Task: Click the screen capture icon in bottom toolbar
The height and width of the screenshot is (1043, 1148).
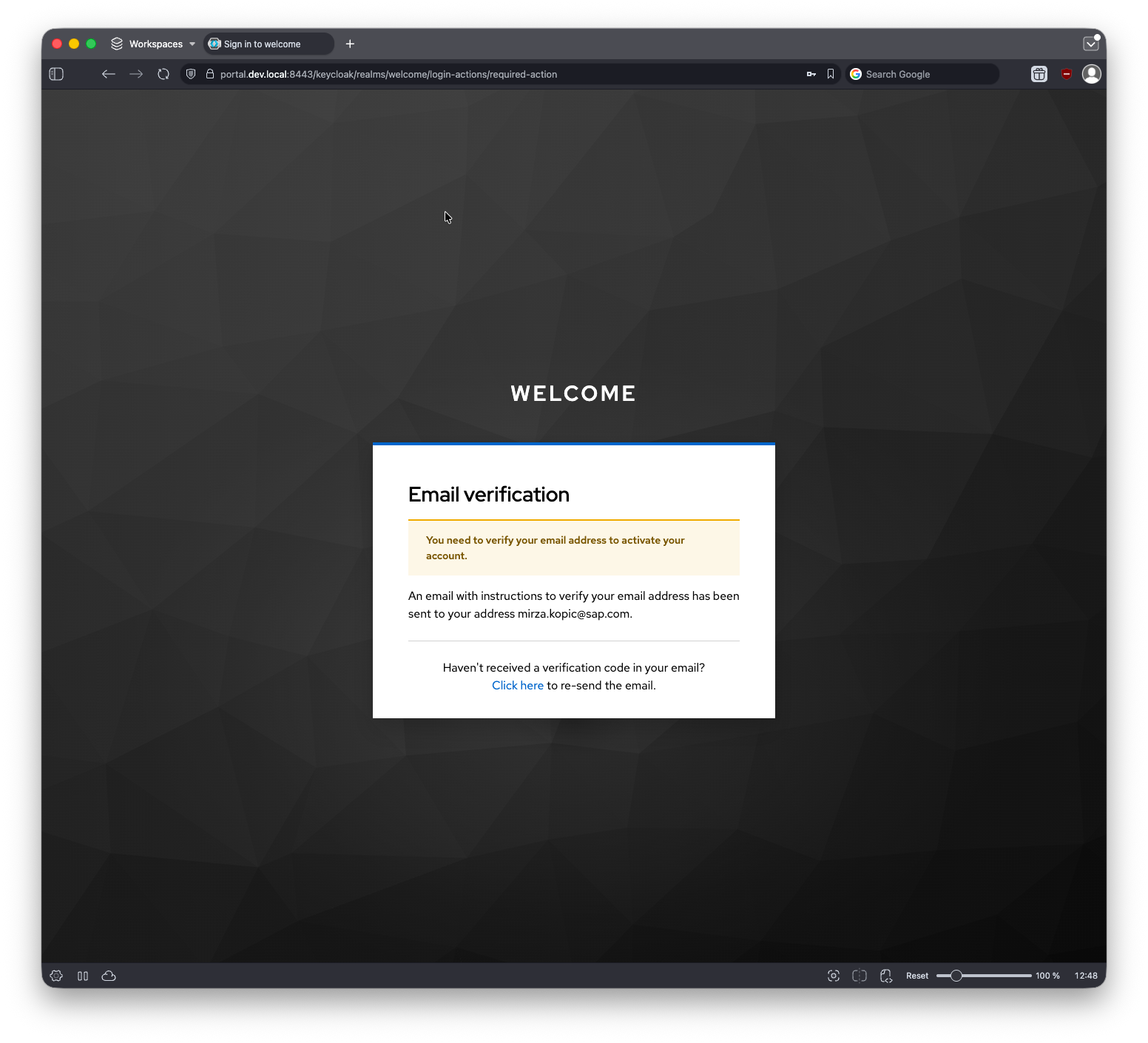Action: point(833,976)
